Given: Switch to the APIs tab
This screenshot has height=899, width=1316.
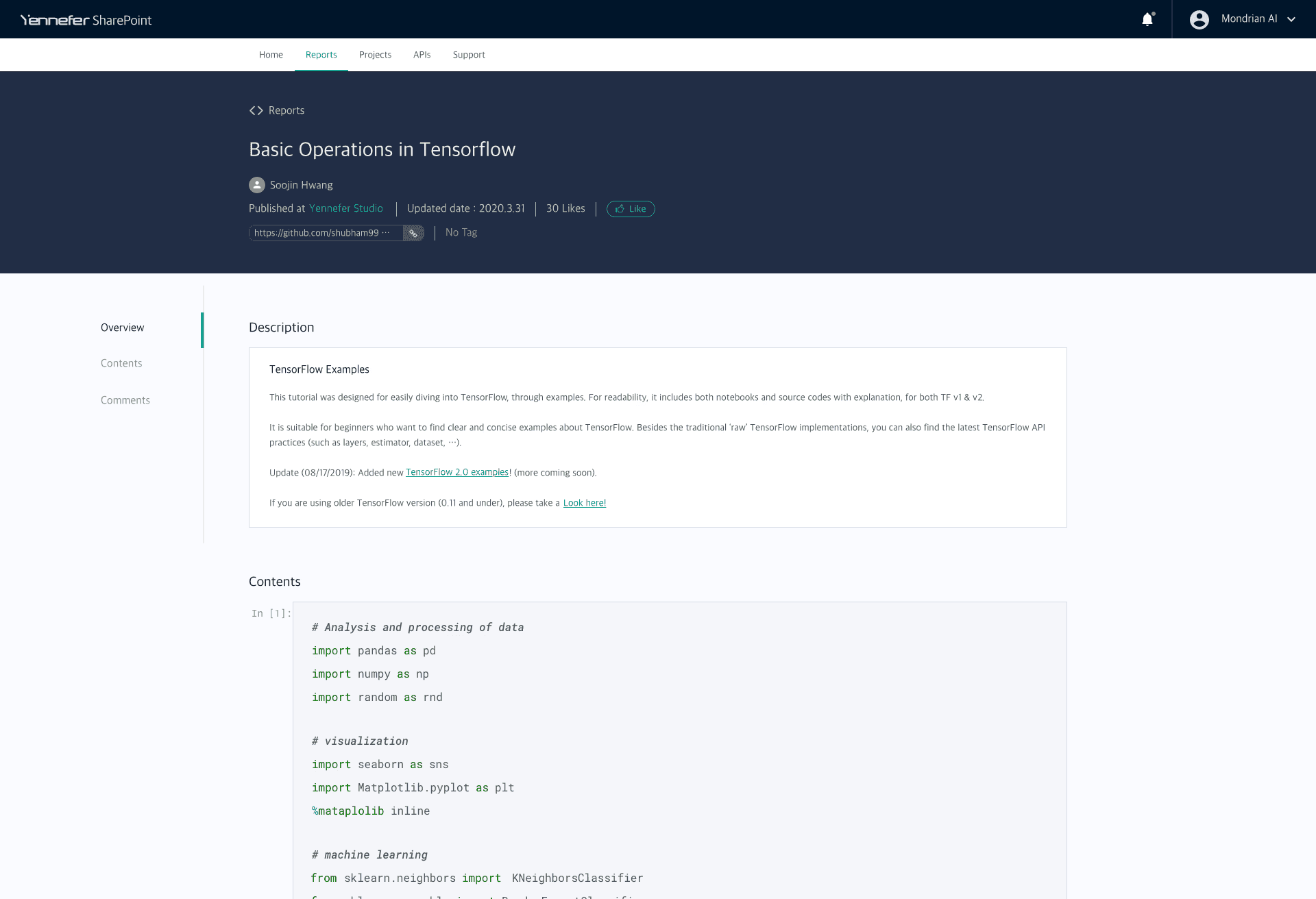Looking at the screenshot, I should (x=422, y=55).
